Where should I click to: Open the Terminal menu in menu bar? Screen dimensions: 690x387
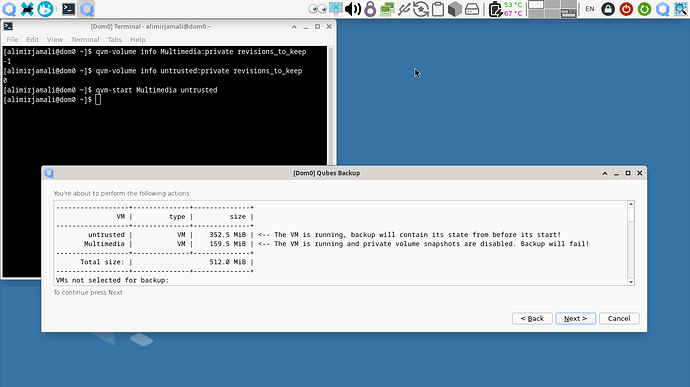tap(85, 40)
